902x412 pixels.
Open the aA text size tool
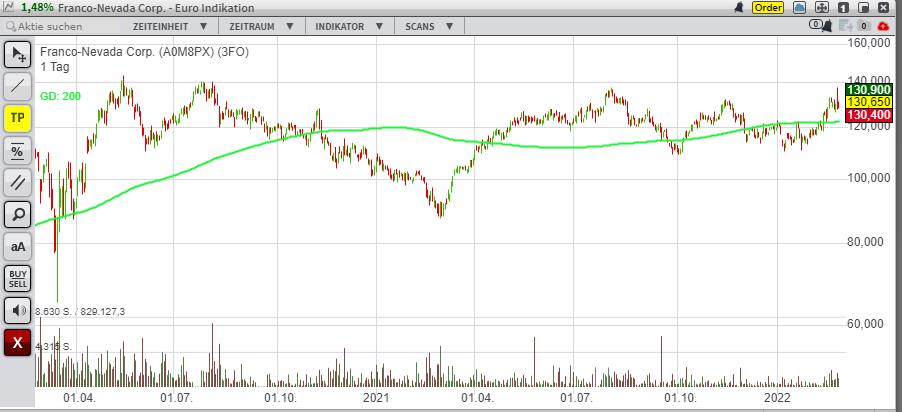tap(18, 246)
